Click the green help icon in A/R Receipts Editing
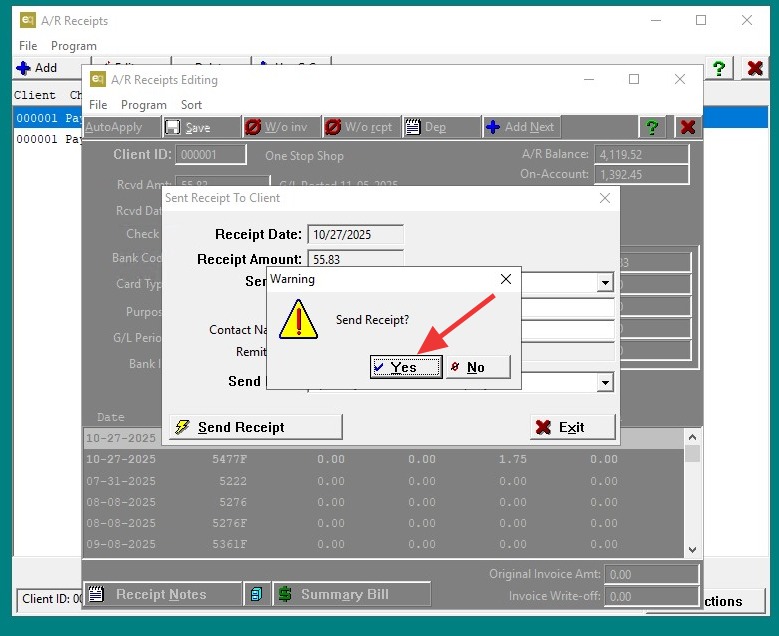779x636 pixels. [x=652, y=127]
